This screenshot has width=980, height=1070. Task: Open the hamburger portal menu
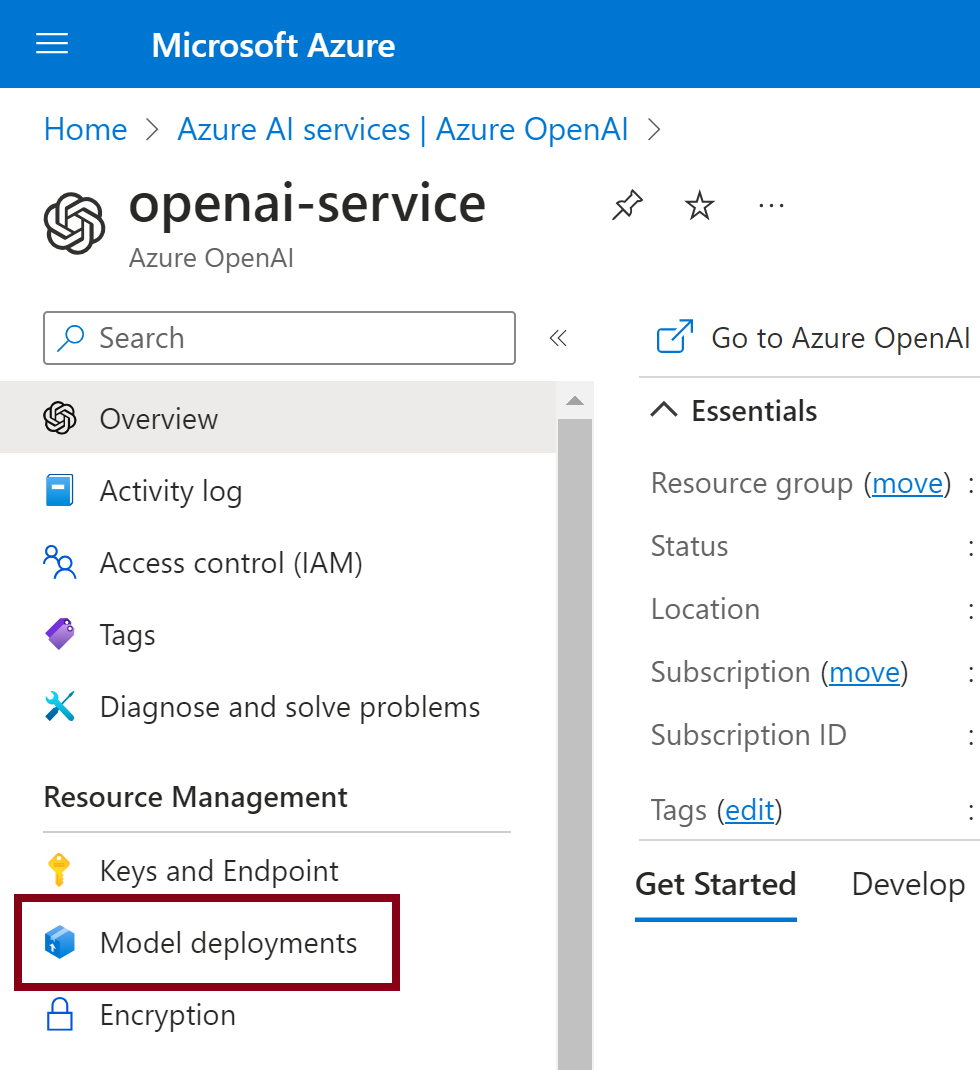pyautogui.click(x=52, y=44)
